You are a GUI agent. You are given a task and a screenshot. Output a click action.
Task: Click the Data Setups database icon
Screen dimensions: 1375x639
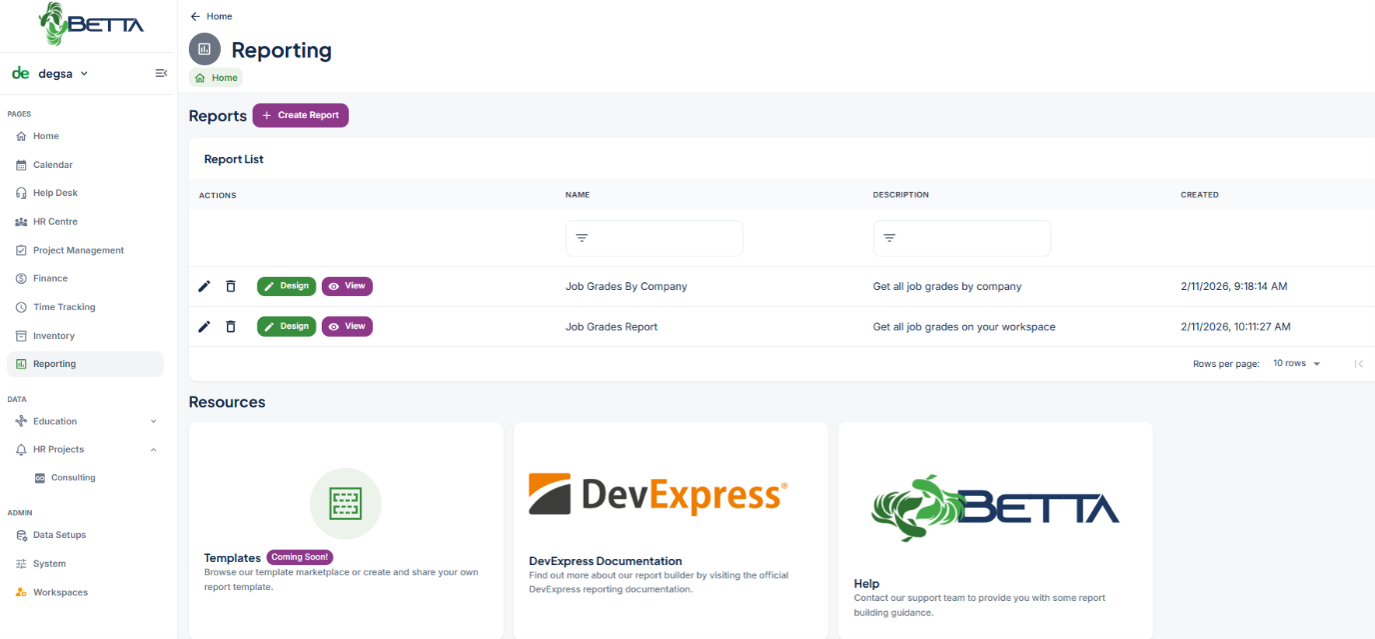pos(21,535)
